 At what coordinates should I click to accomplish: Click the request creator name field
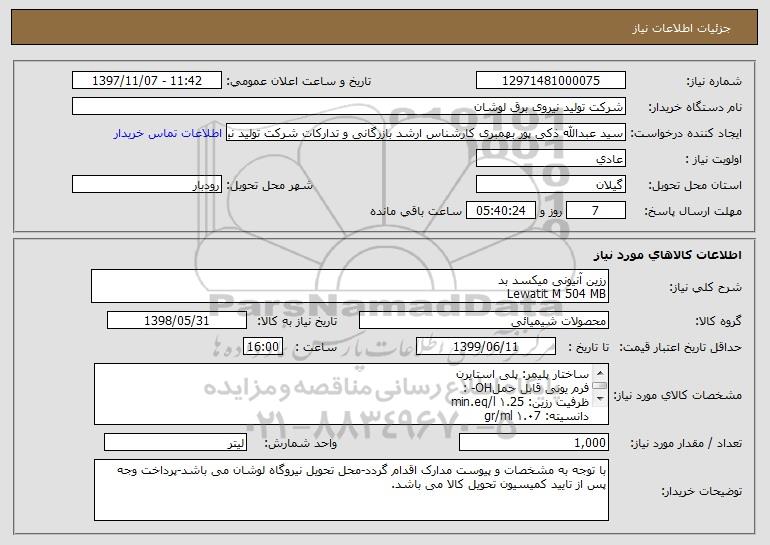[426, 133]
